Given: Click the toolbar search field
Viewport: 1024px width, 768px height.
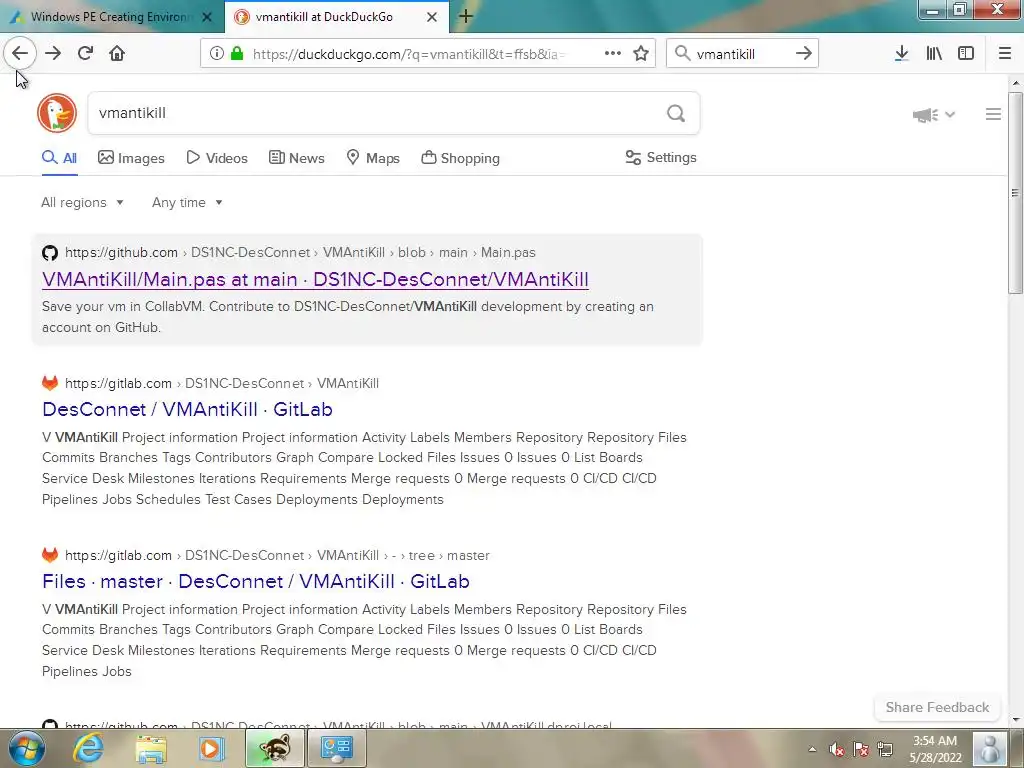Looking at the screenshot, I should [x=742, y=54].
